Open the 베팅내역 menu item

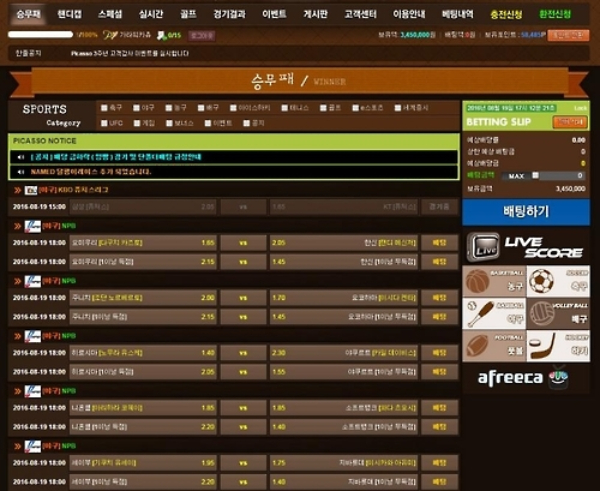[457, 14]
